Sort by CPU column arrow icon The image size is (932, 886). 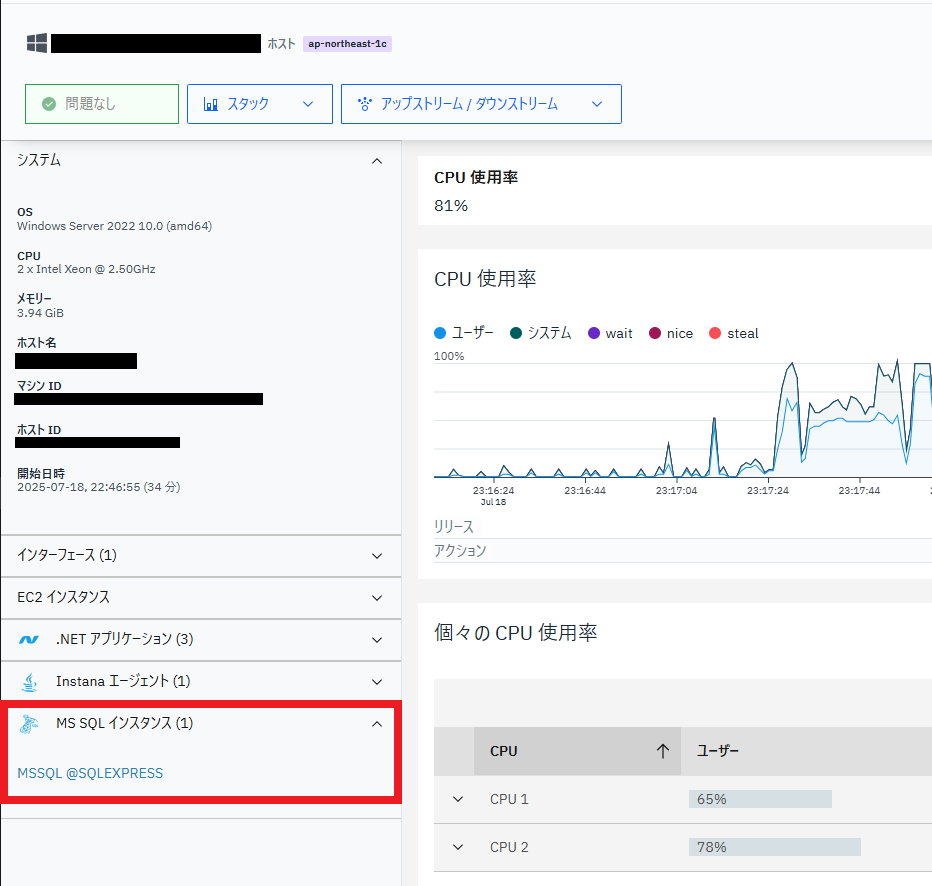pyautogui.click(x=663, y=751)
